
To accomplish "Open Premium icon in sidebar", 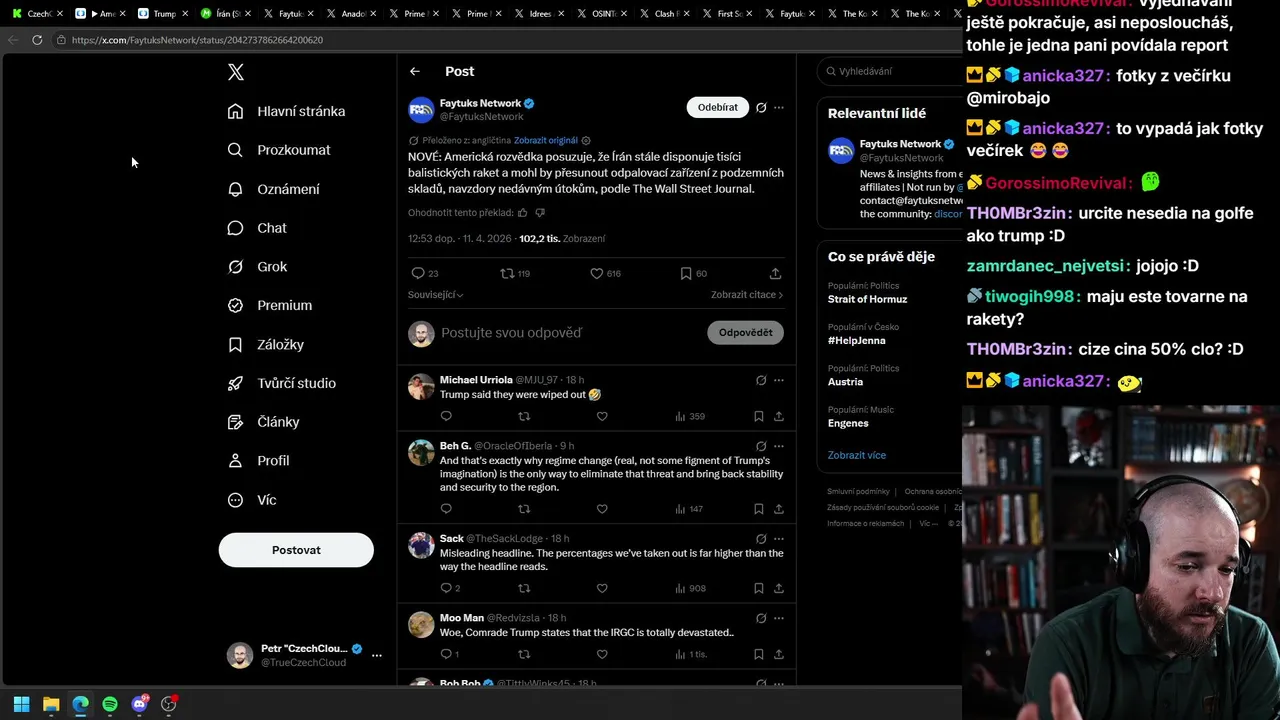I will coord(235,305).
